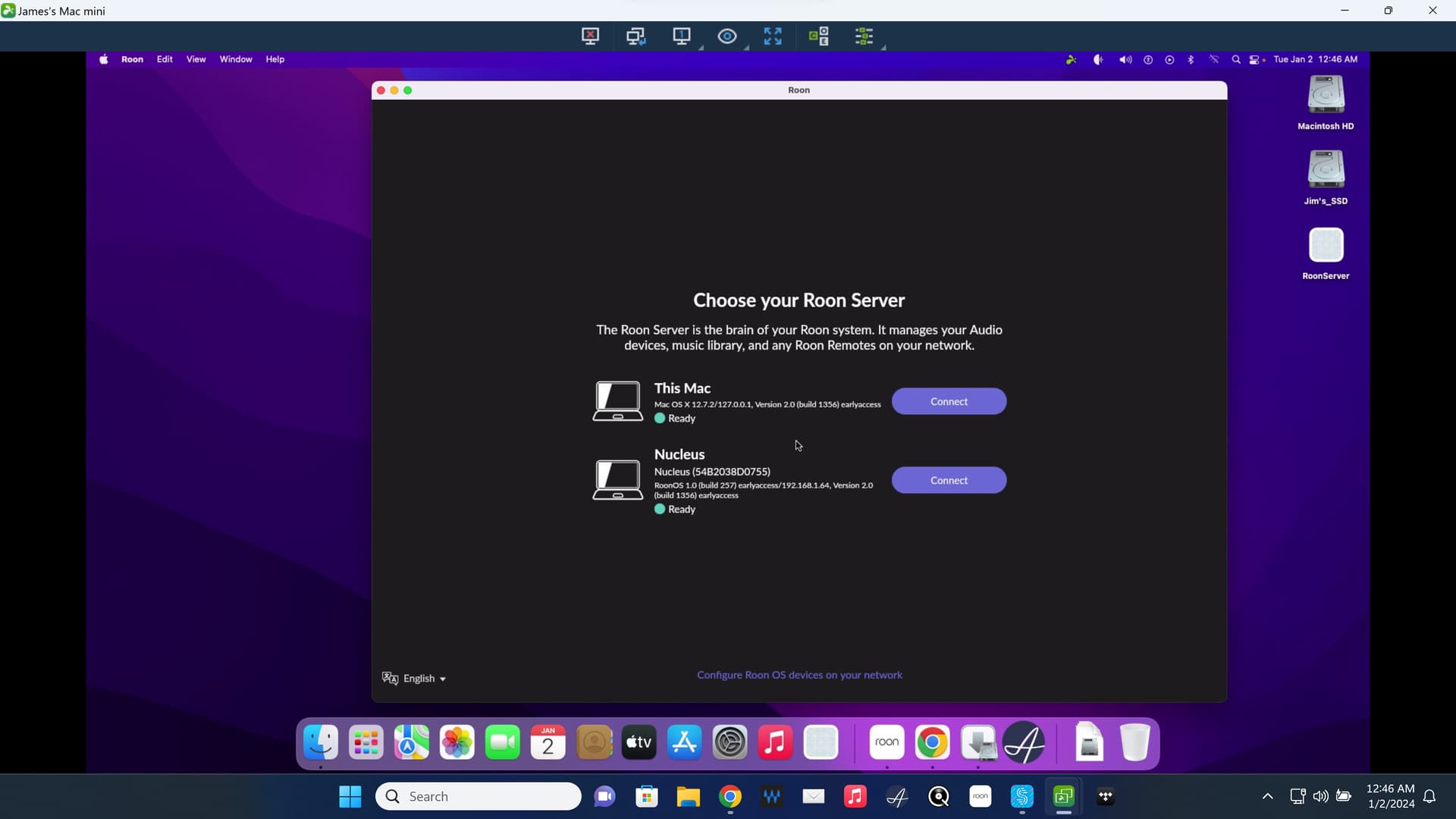The height and width of the screenshot is (819, 1456).
Task: Click the Bluetooth icon in the Mac menu bar
Action: pyautogui.click(x=1191, y=59)
